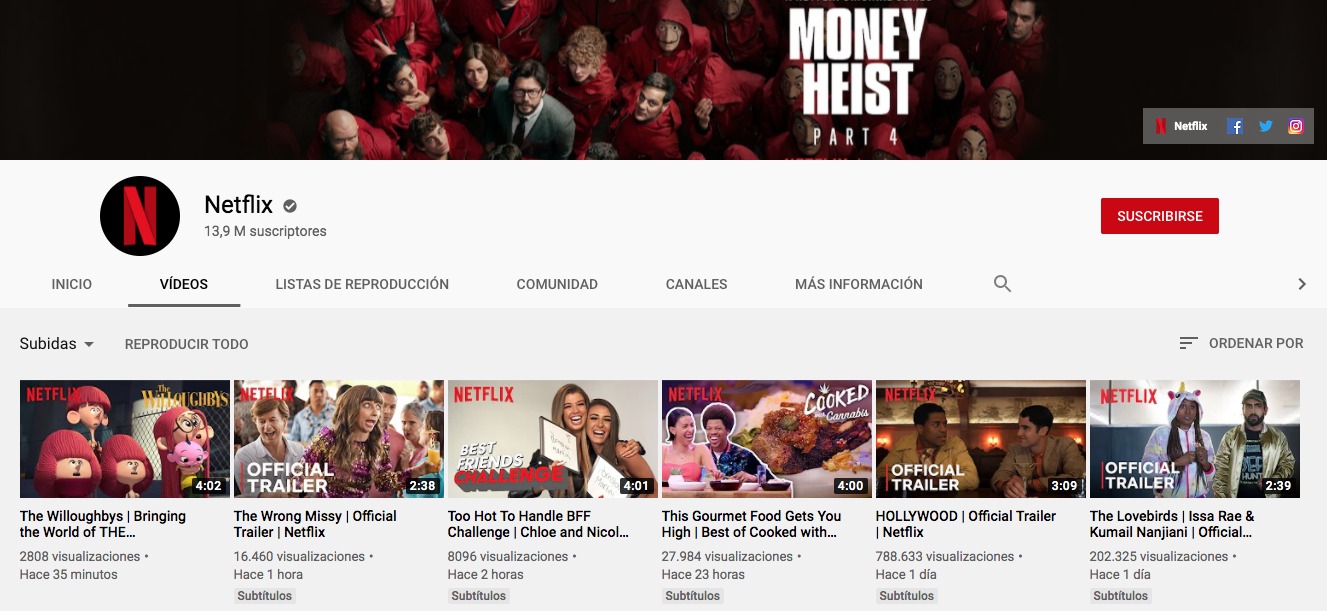Viewport: 1327px width, 611px height.
Task: Click the '13,9 M suscriptores' text
Action: [265, 231]
